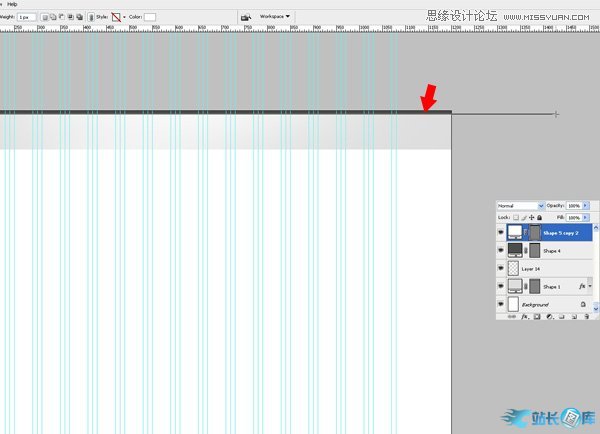Click the lock position move icon
600x434 pixels.
(532, 217)
